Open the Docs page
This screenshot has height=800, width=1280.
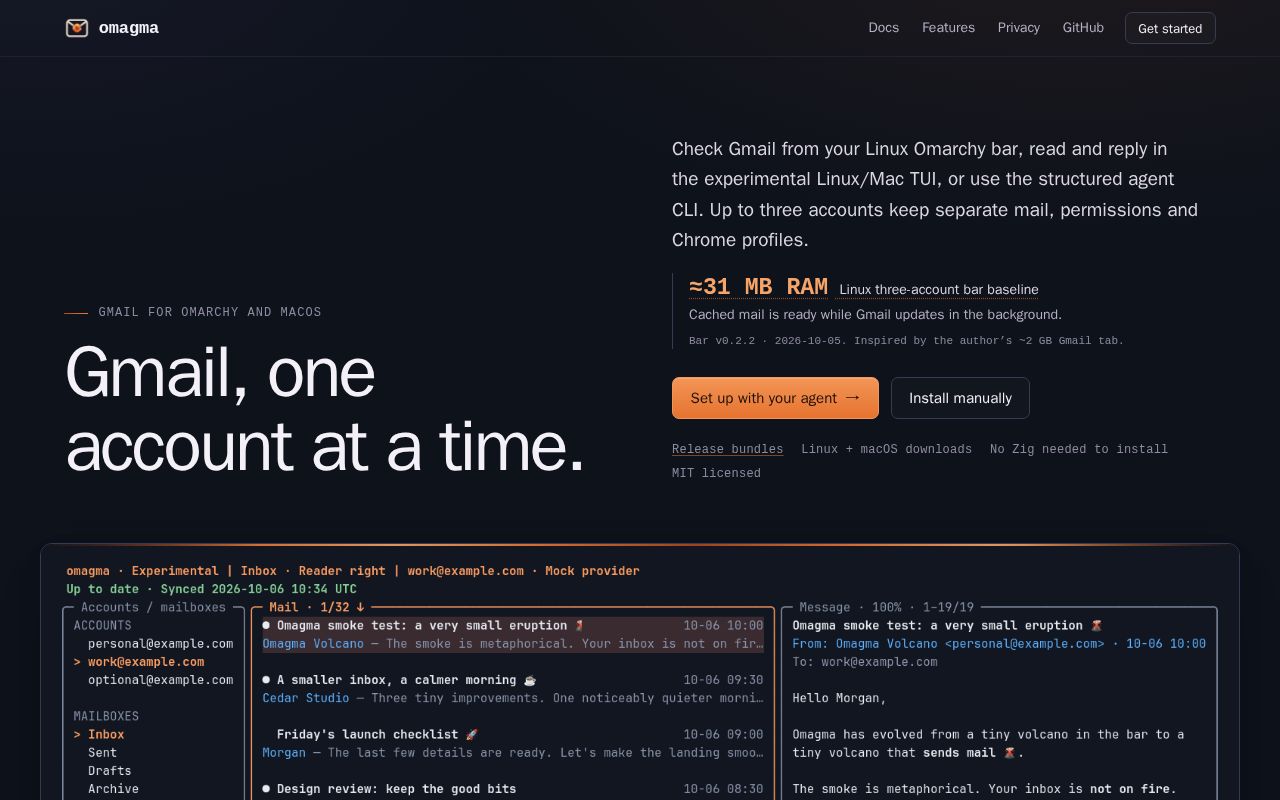click(x=883, y=28)
